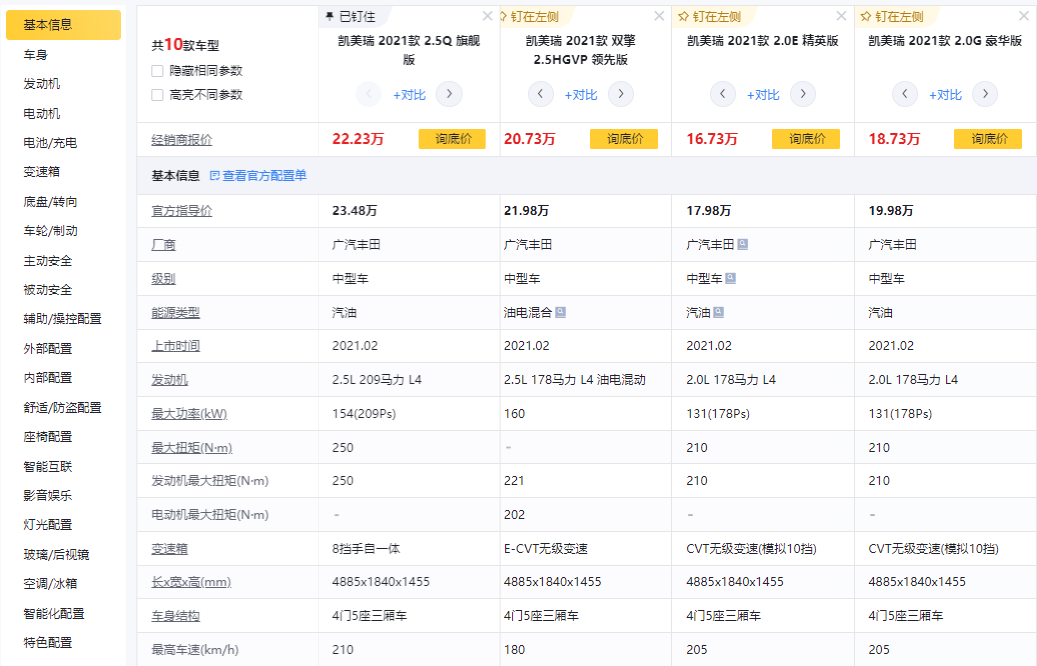Open 辅助/操控配置 section
This screenshot has height=666, width=1037.
point(63,318)
